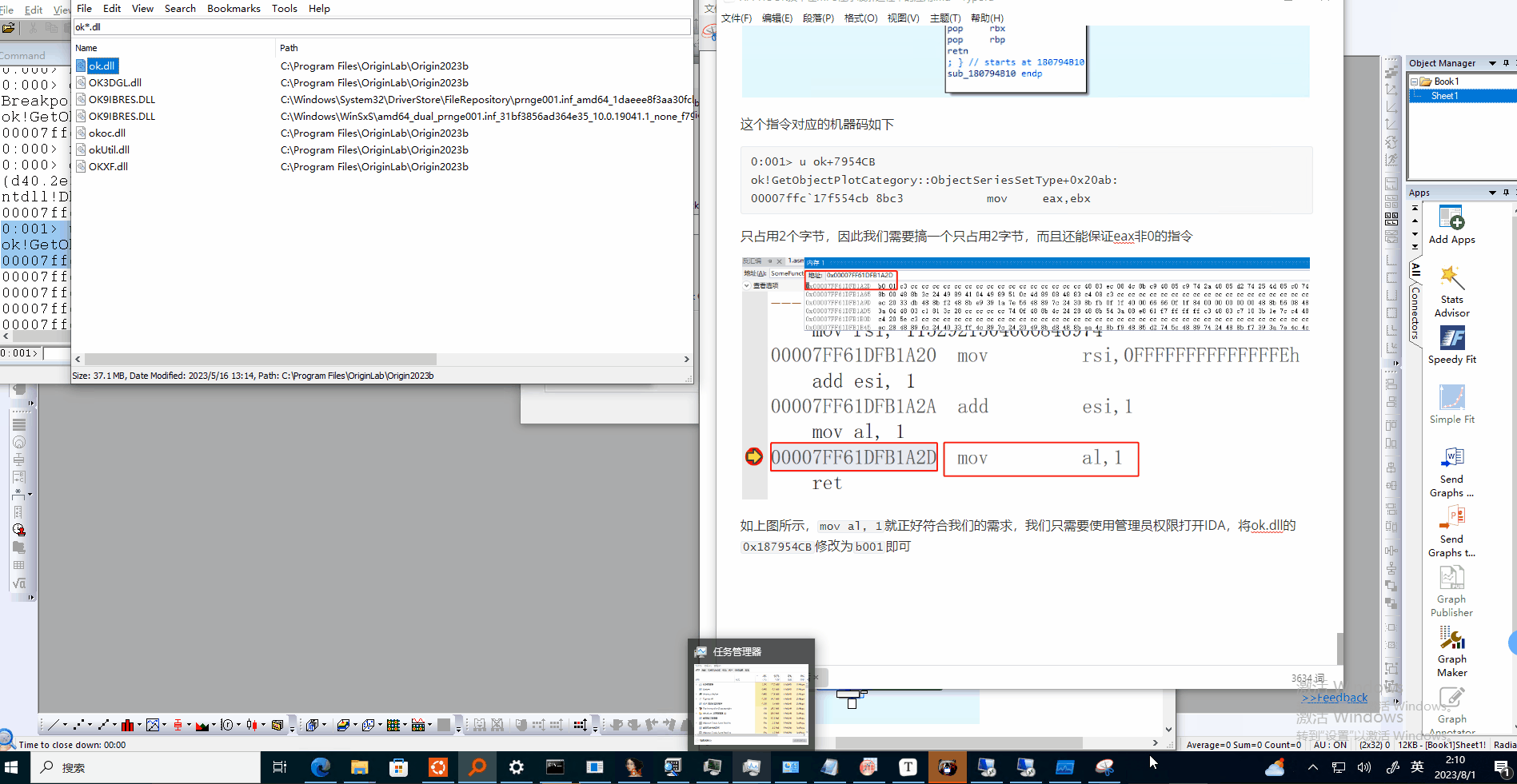The height and width of the screenshot is (784, 1517).
Task: Pin the Apps panel
Action: pyautogui.click(x=1507, y=193)
